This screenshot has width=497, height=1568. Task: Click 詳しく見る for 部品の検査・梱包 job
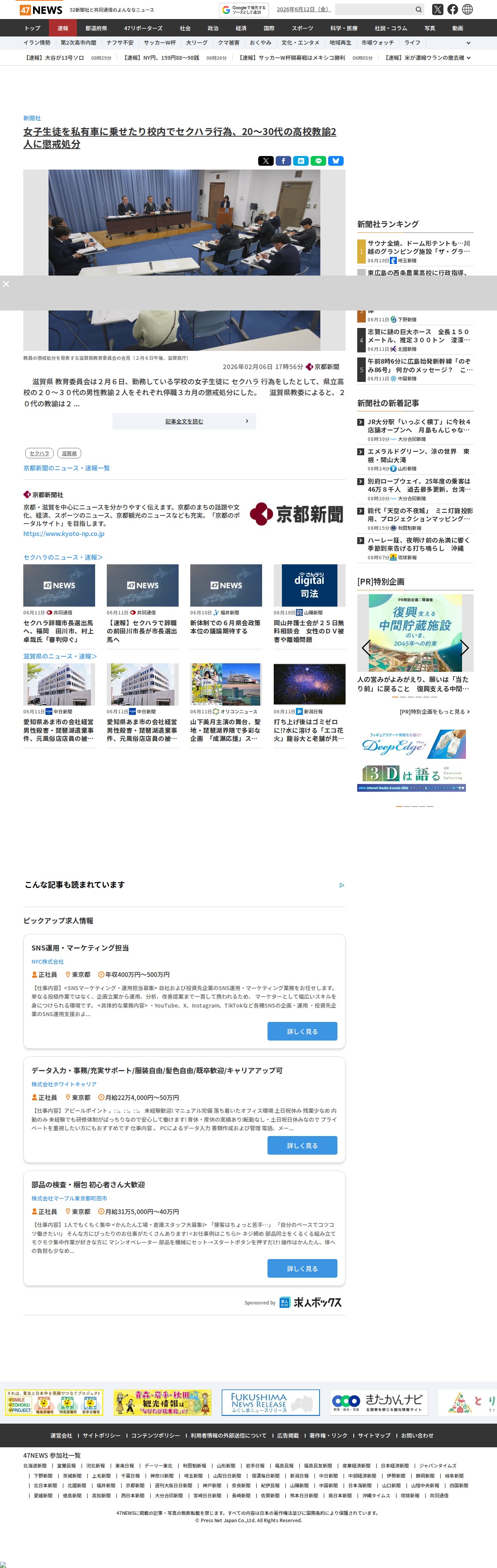coord(302,1268)
